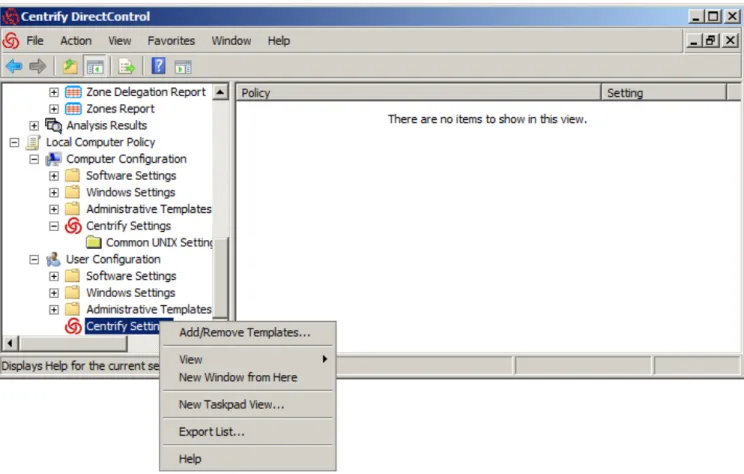The width and height of the screenshot is (744, 474).
Task: Select Software Settings under Computer Configuration
Action: [131, 176]
